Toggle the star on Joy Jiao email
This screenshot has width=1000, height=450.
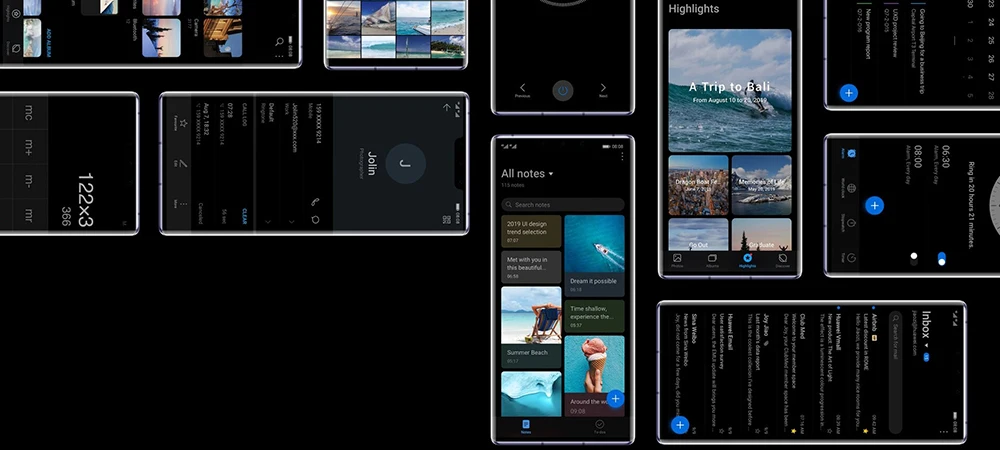(x=756, y=431)
